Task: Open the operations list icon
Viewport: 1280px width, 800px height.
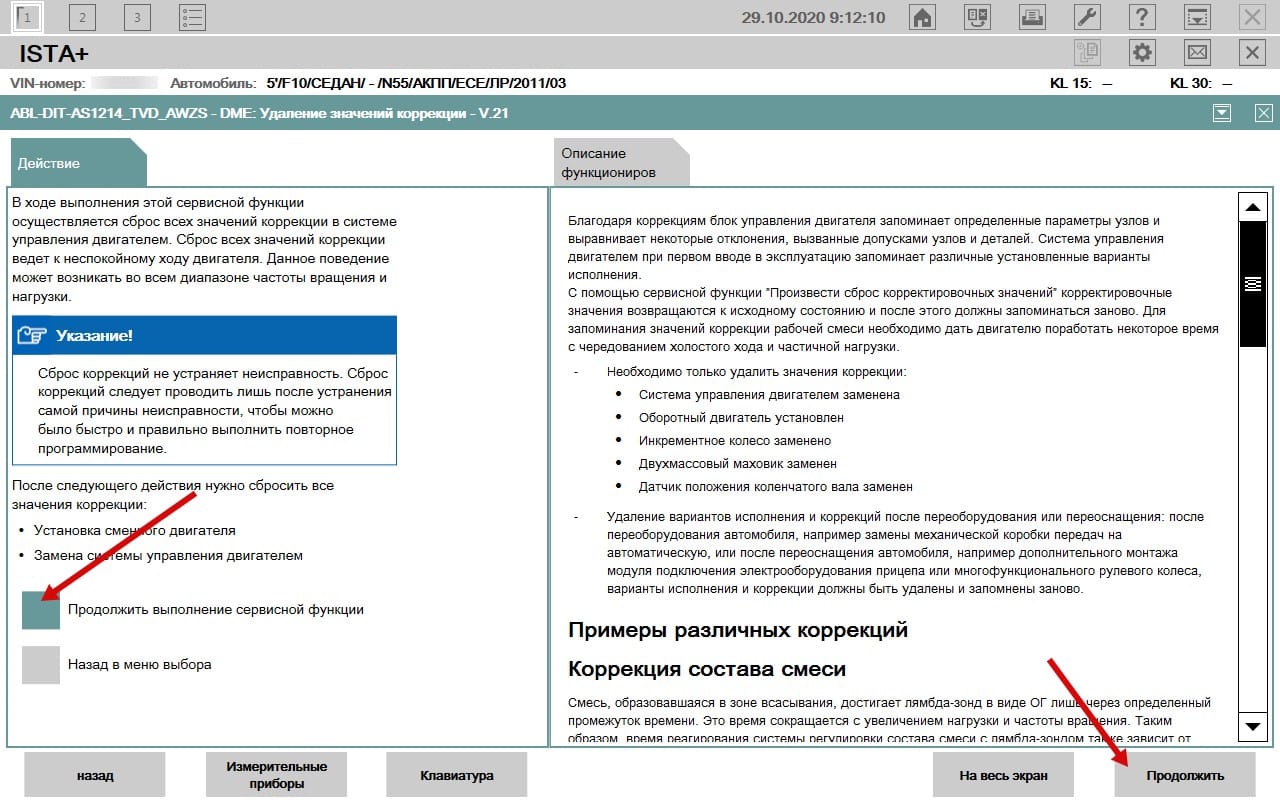Action: (192, 17)
